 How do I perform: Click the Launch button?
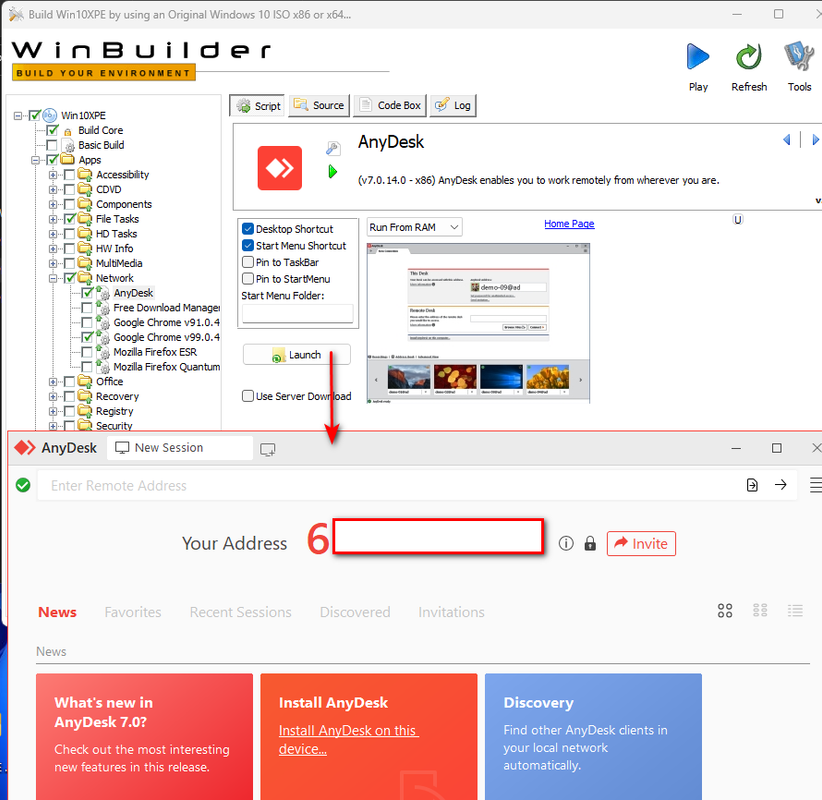[x=297, y=354]
